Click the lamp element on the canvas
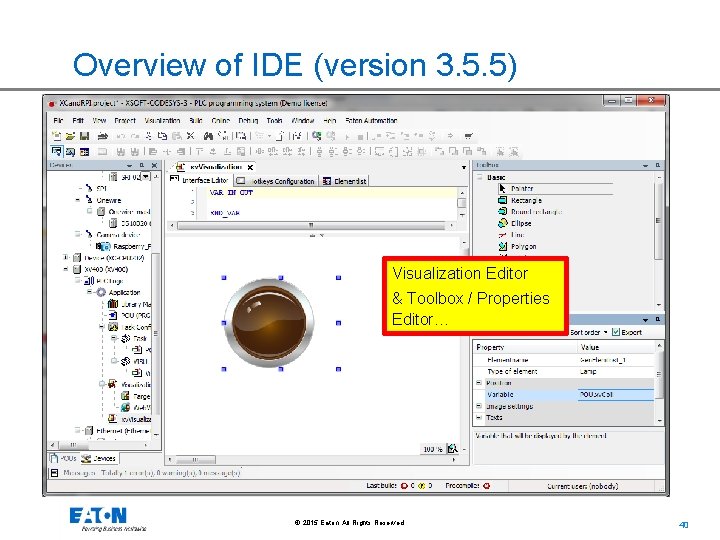This screenshot has height=540, width=720. point(269,323)
